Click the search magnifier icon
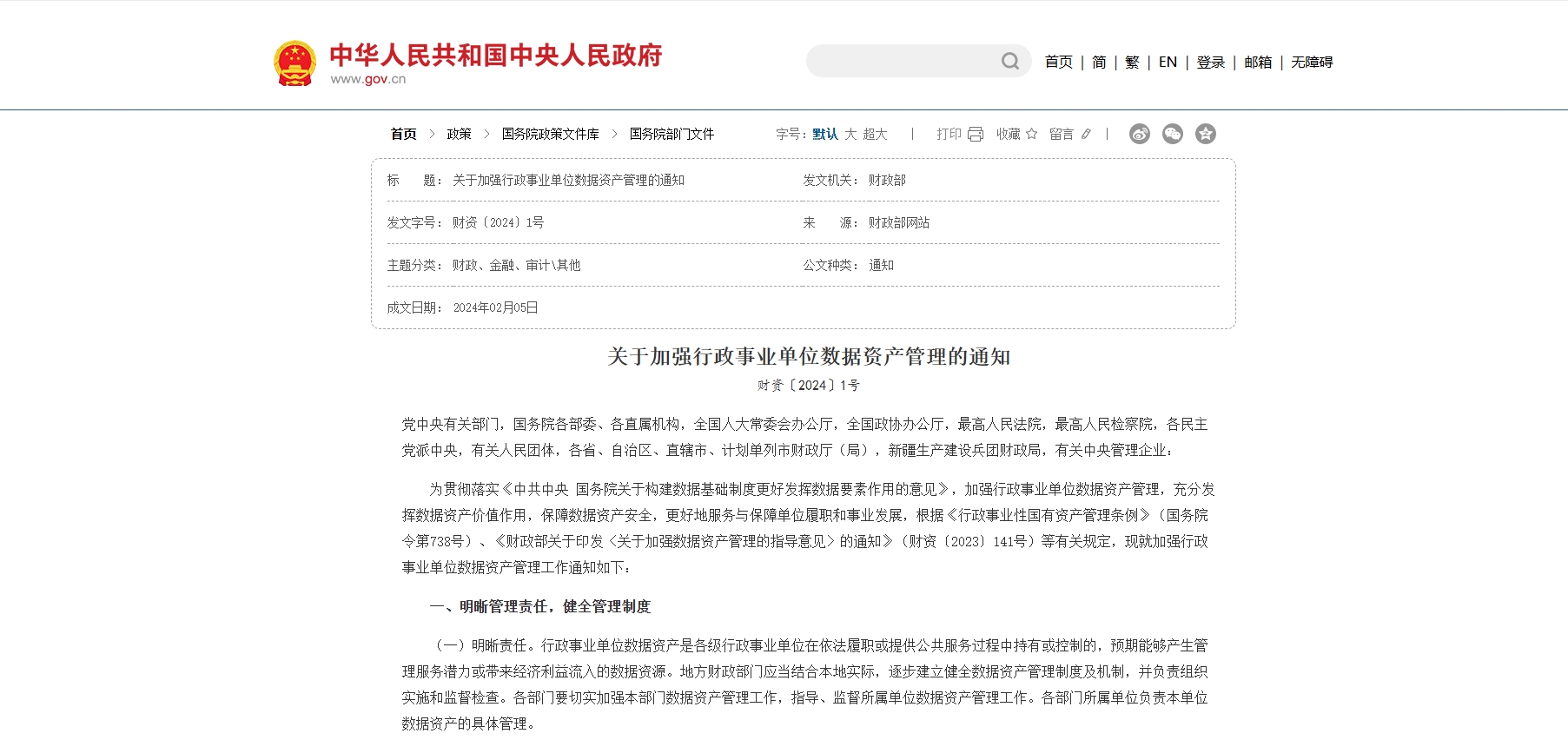This screenshot has height=740, width=1568. coord(1009,61)
